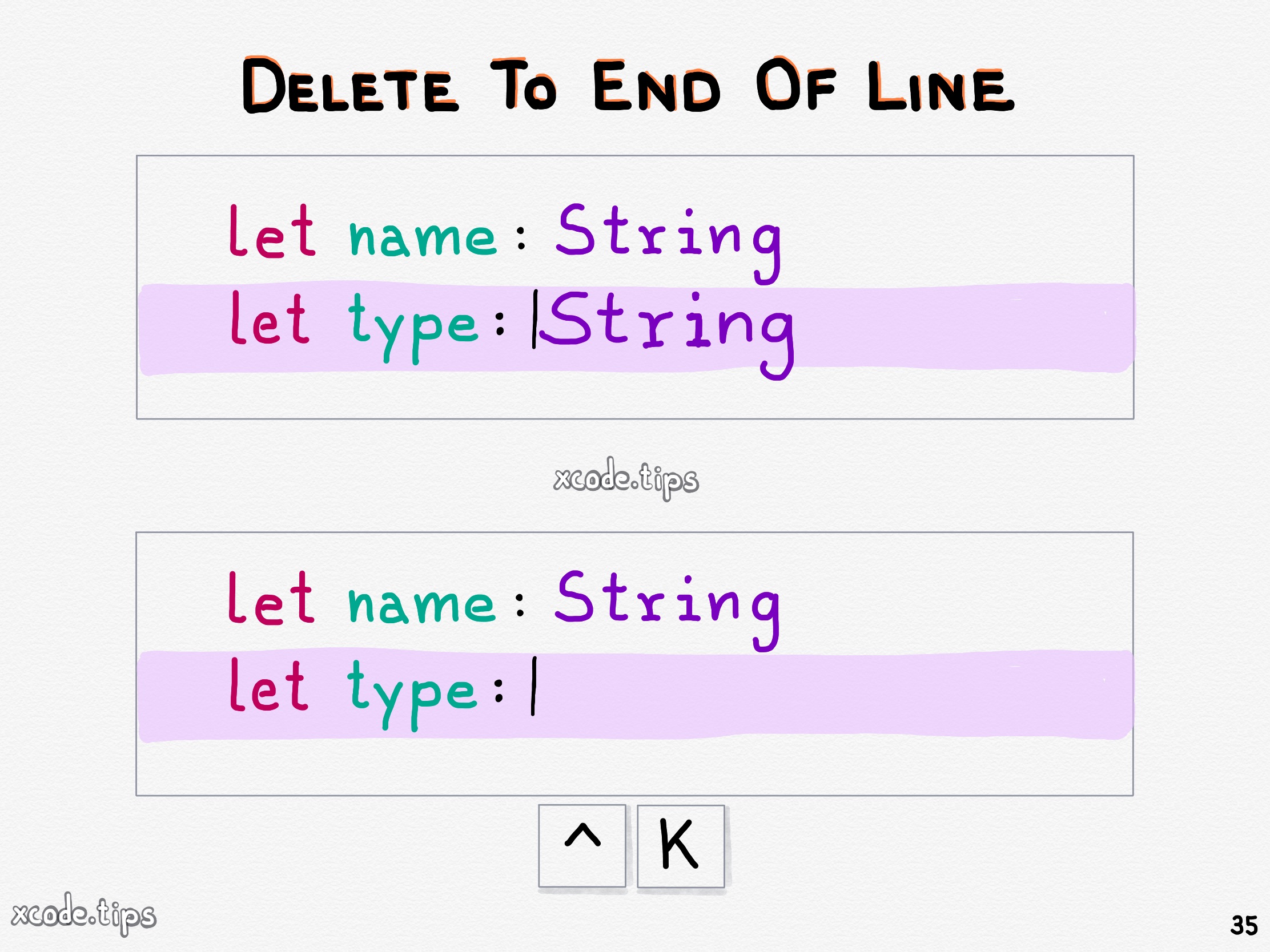Click "name" in the lower code box

tap(421, 604)
